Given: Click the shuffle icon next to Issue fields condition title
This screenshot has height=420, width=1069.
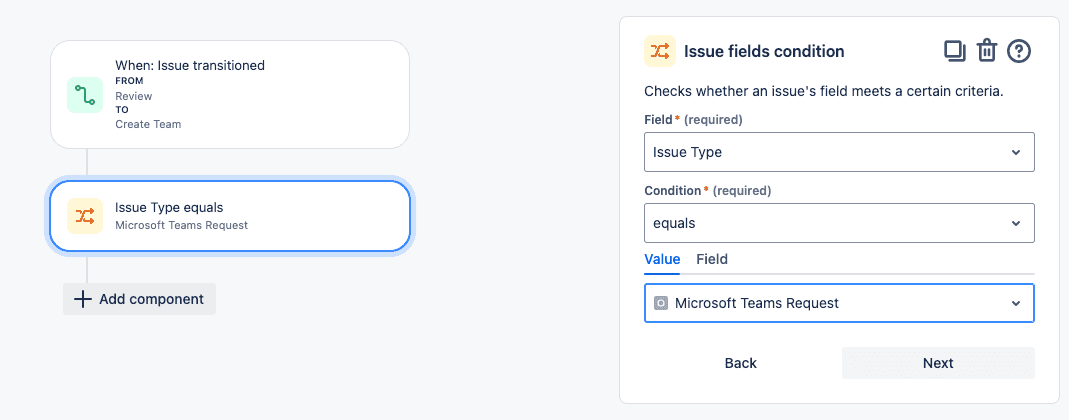Looking at the screenshot, I should 660,51.
